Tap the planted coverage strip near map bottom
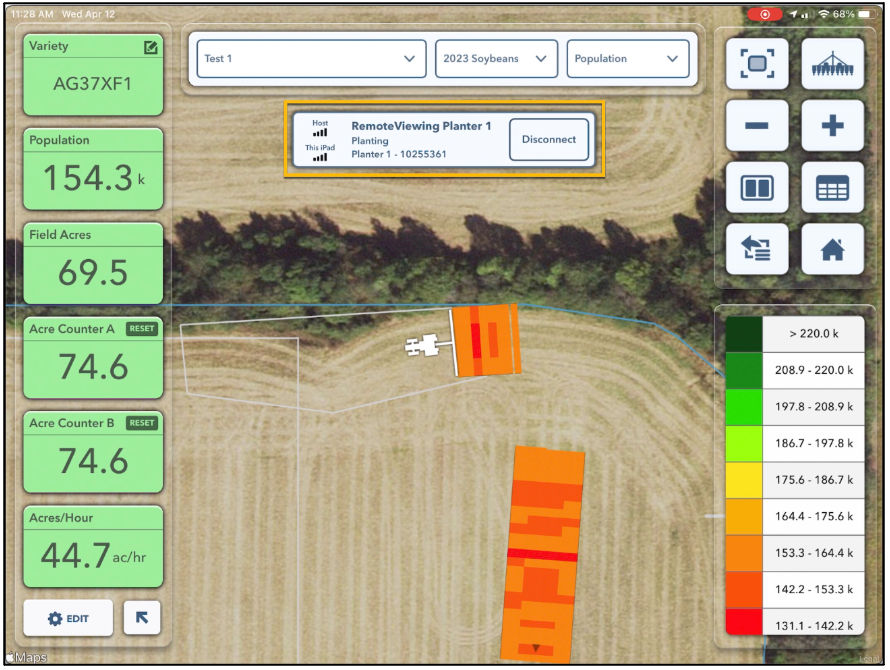The image size is (890, 670). 541,555
